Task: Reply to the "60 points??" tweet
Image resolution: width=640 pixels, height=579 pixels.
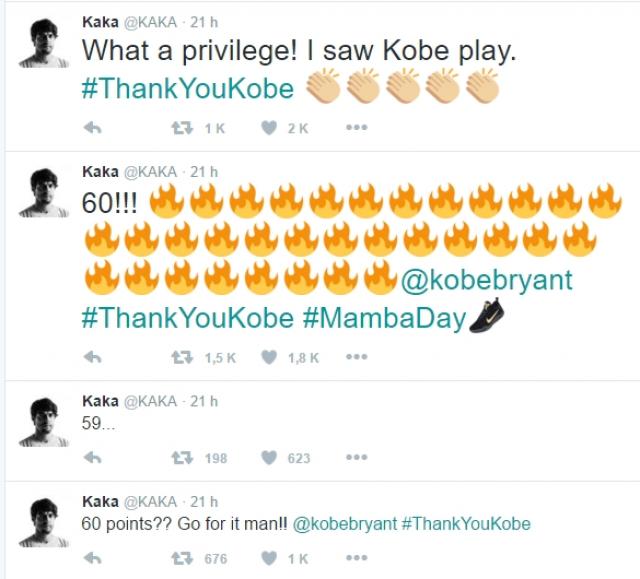Action: [x=92, y=558]
